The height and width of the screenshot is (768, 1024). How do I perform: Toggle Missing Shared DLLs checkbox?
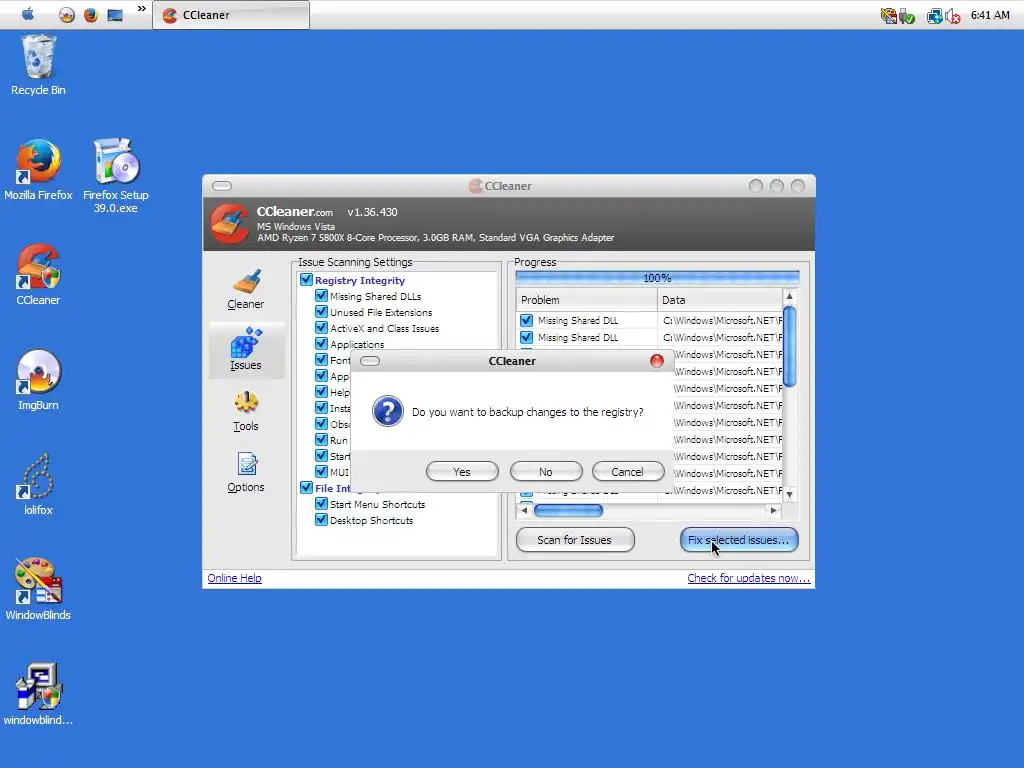[321, 295]
